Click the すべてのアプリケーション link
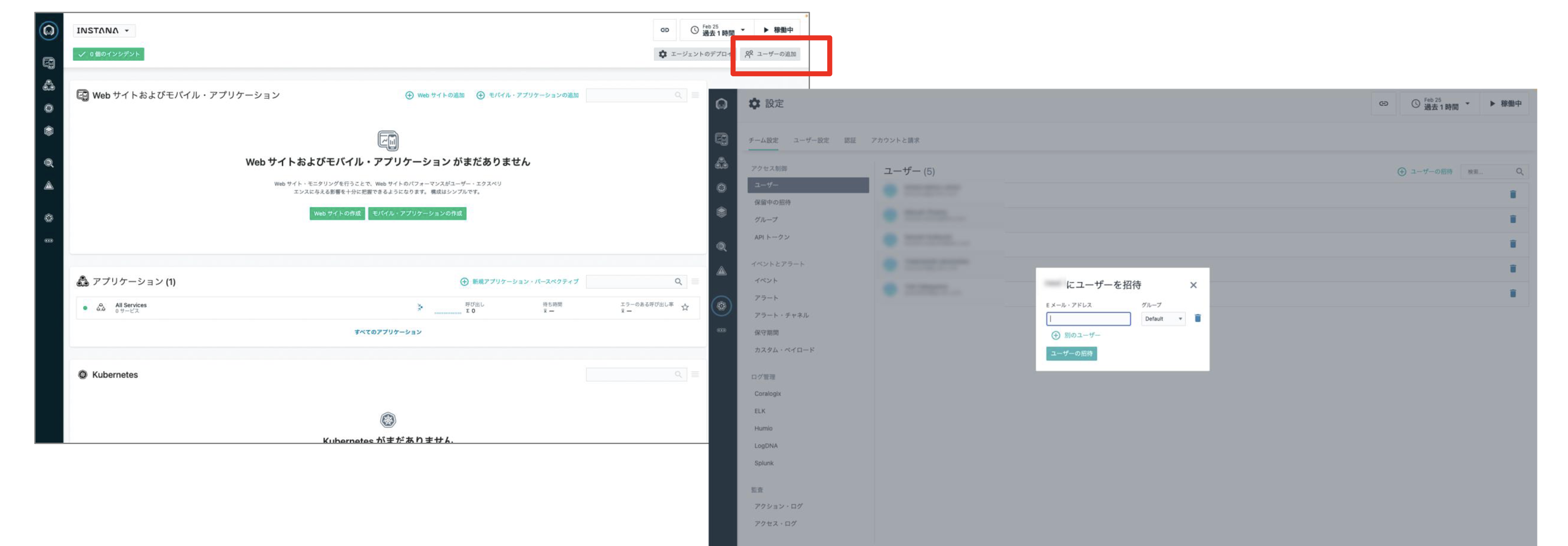1568x546 pixels. pyautogui.click(x=388, y=332)
